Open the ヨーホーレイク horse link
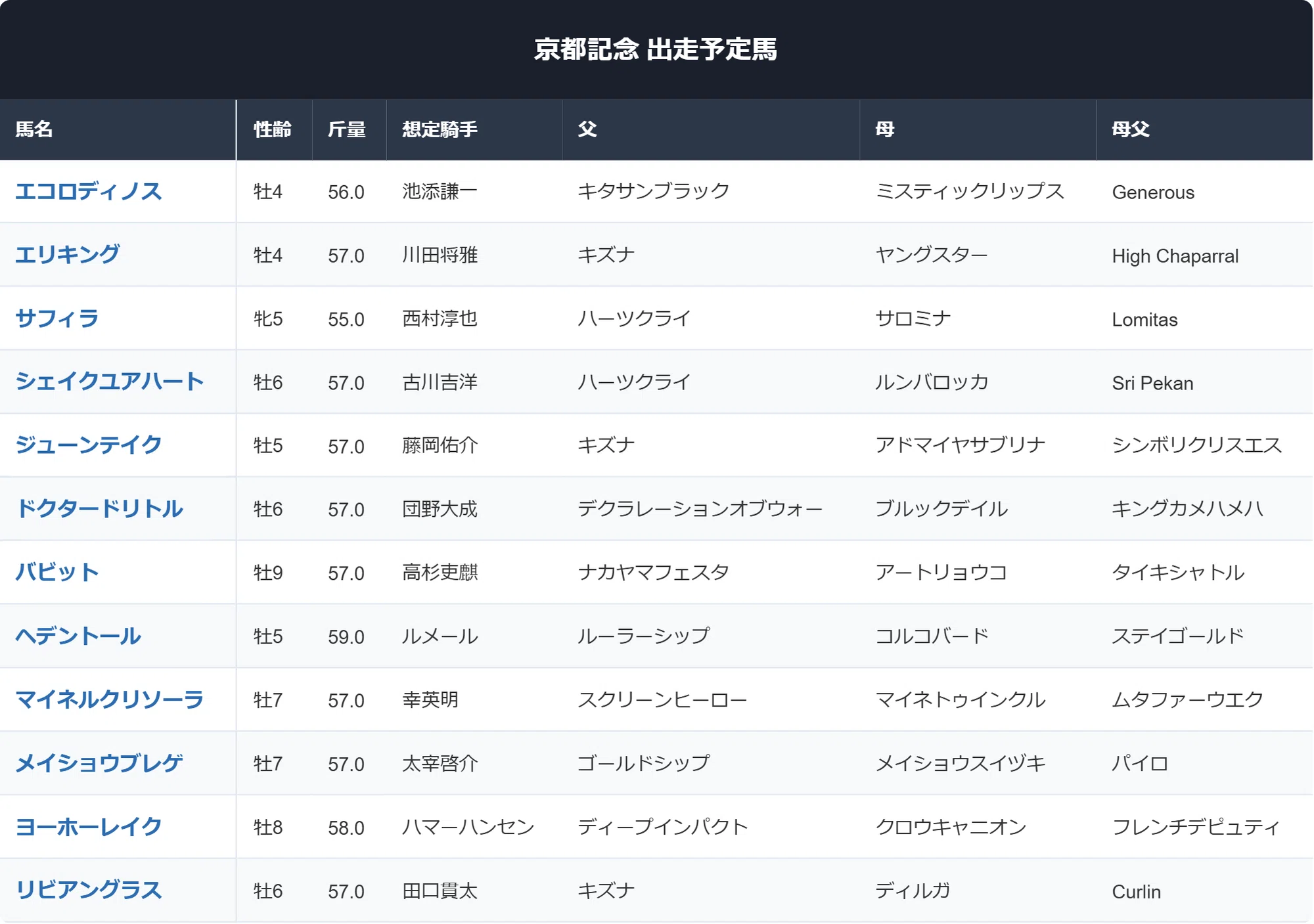 point(89,827)
